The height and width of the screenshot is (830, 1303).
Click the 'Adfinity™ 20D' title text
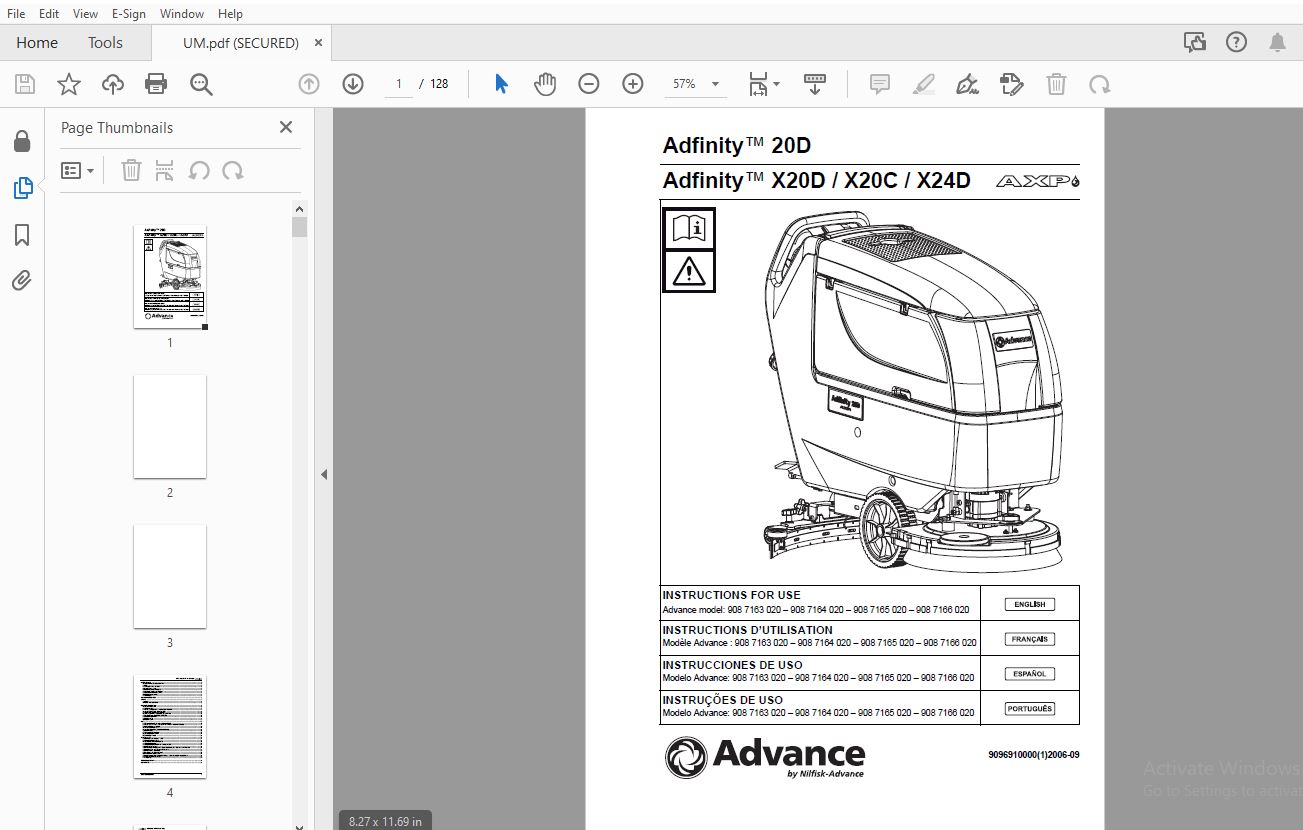tap(737, 146)
